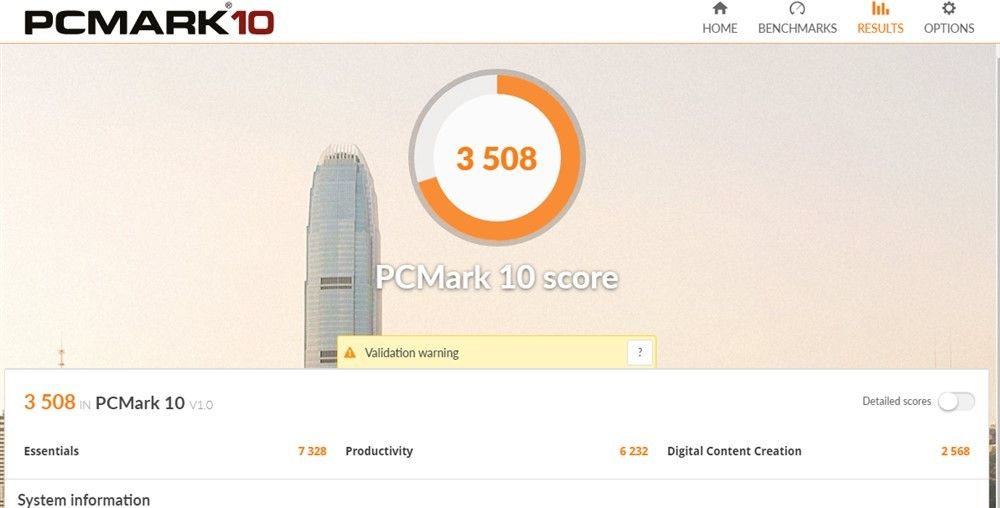Click the circular score gauge 3 508
The height and width of the screenshot is (508, 1000).
point(497,157)
